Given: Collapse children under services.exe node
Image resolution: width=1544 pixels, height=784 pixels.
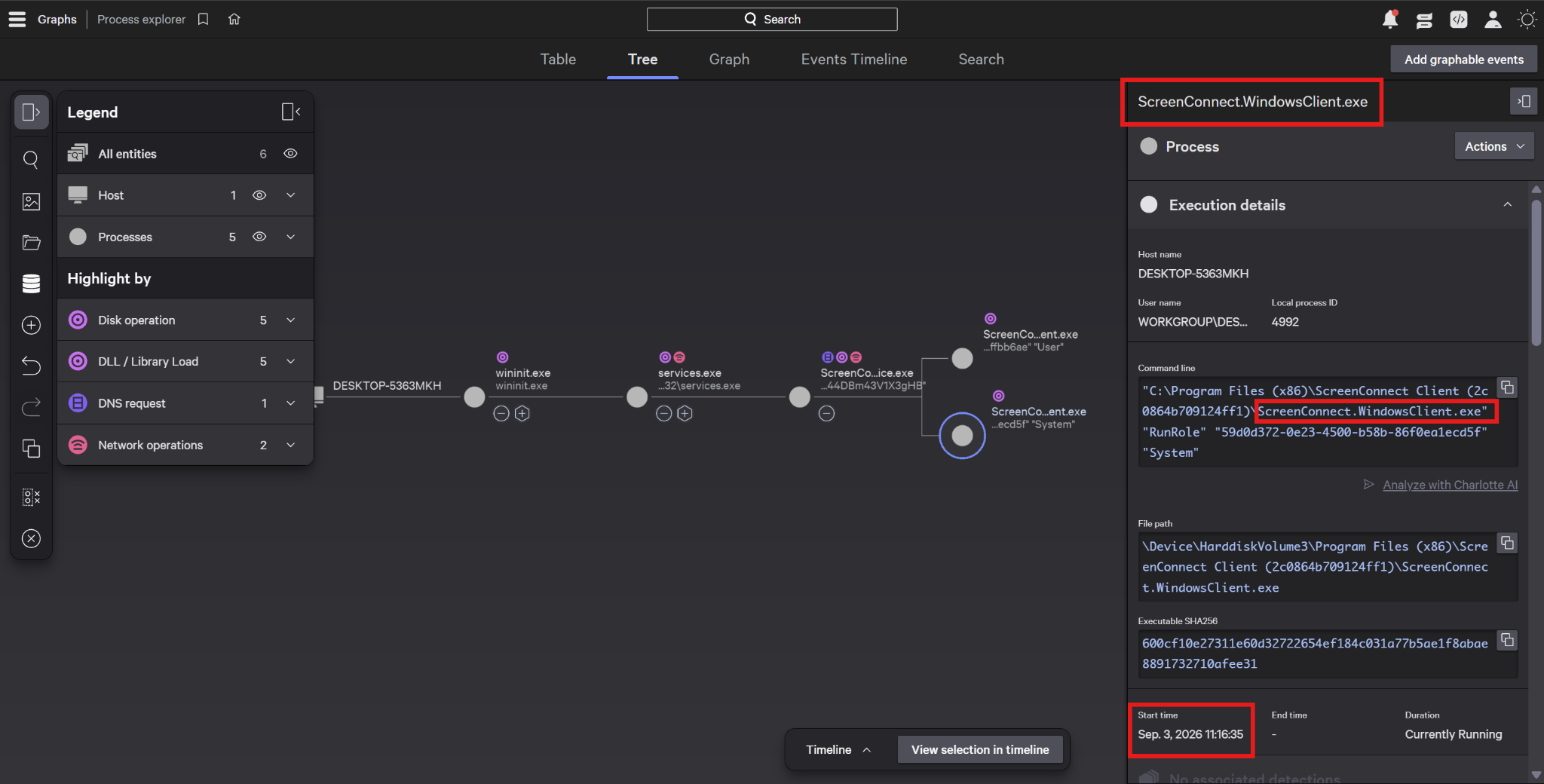Looking at the screenshot, I should pyautogui.click(x=664, y=413).
